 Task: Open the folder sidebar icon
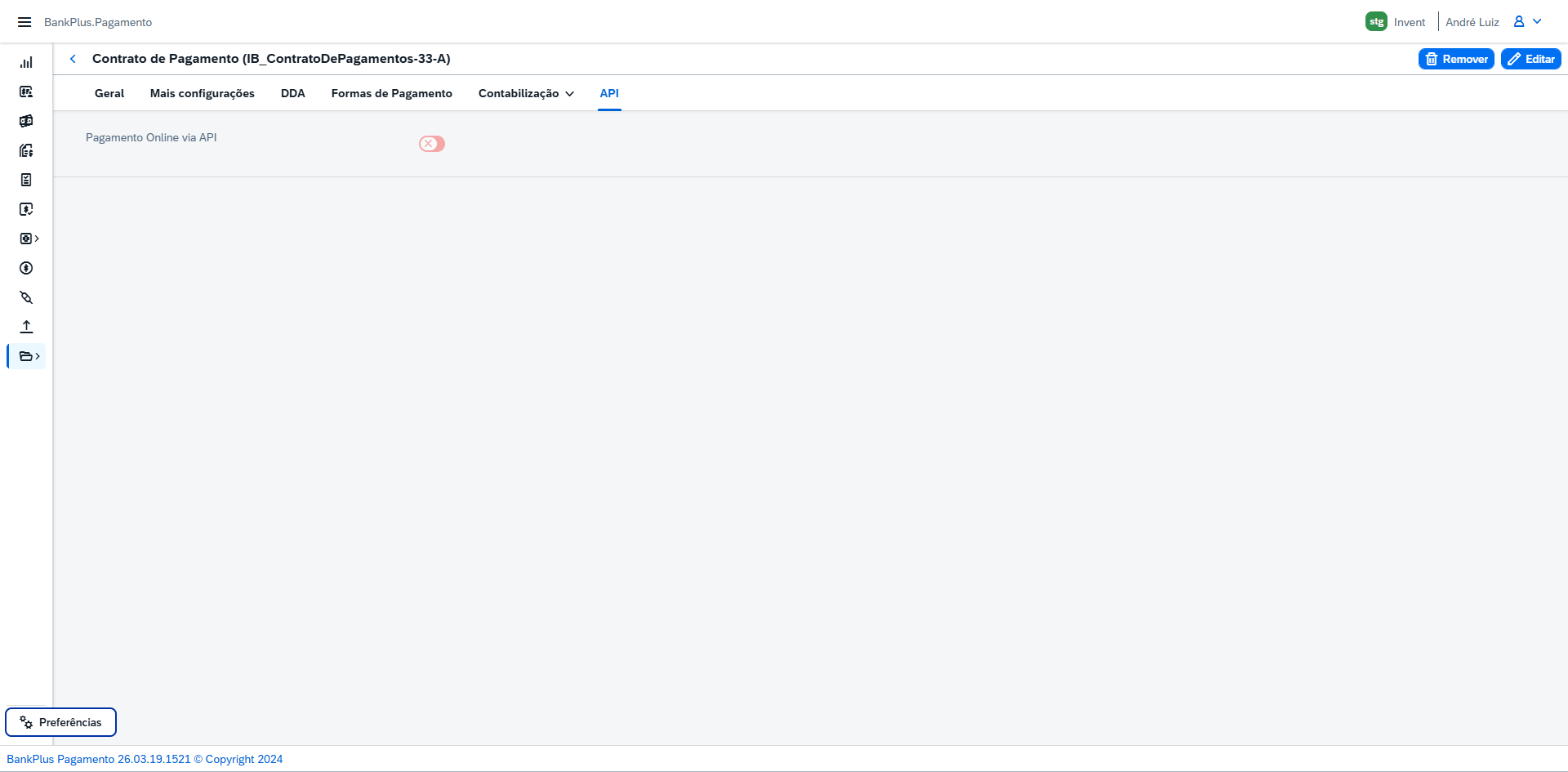(x=26, y=356)
